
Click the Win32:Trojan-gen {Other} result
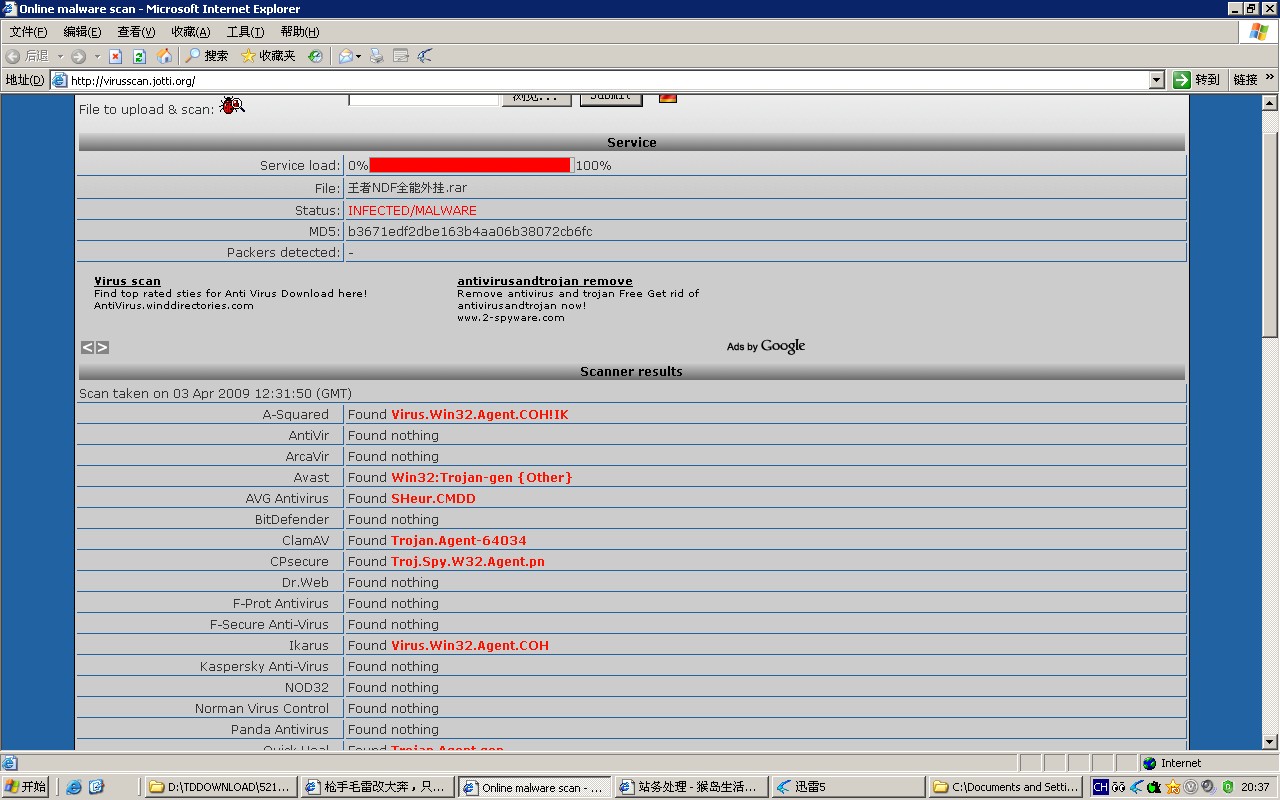[482, 477]
